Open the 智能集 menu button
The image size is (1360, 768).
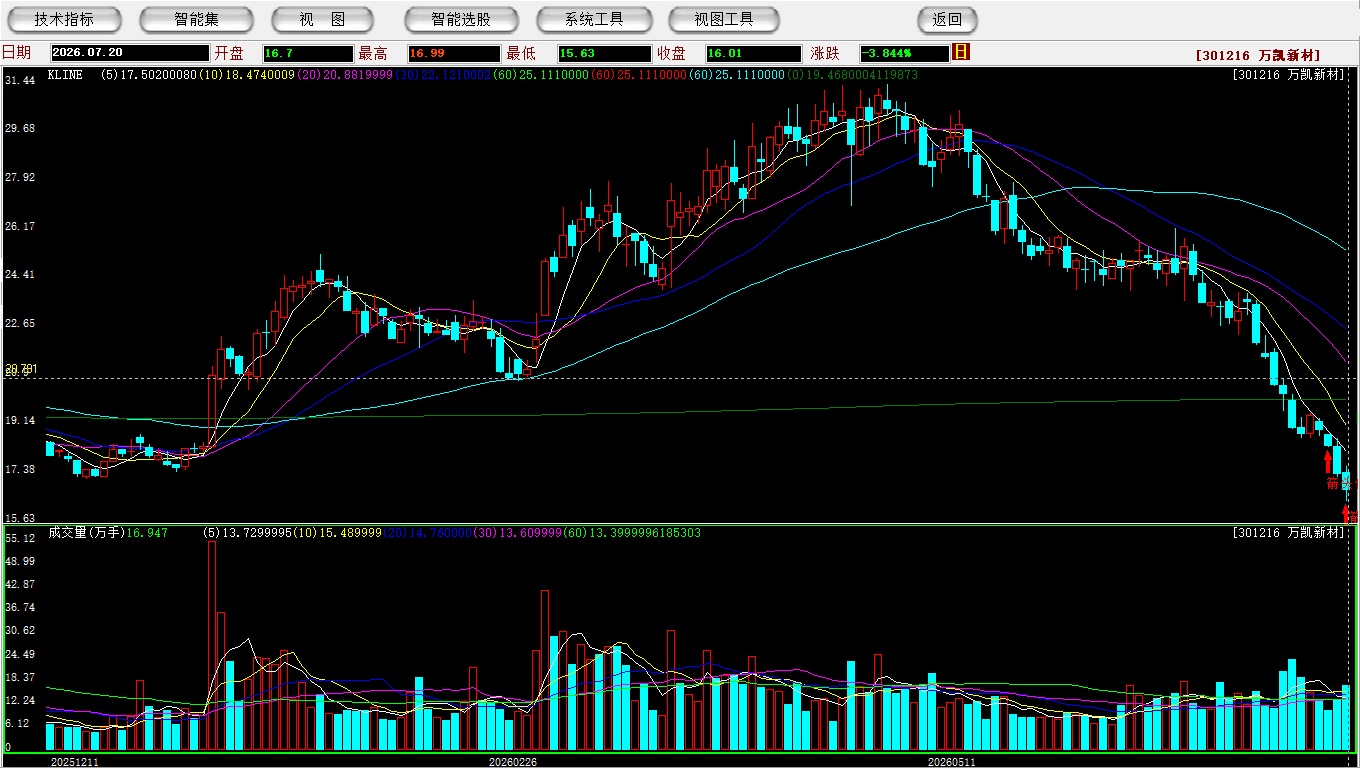[196, 19]
